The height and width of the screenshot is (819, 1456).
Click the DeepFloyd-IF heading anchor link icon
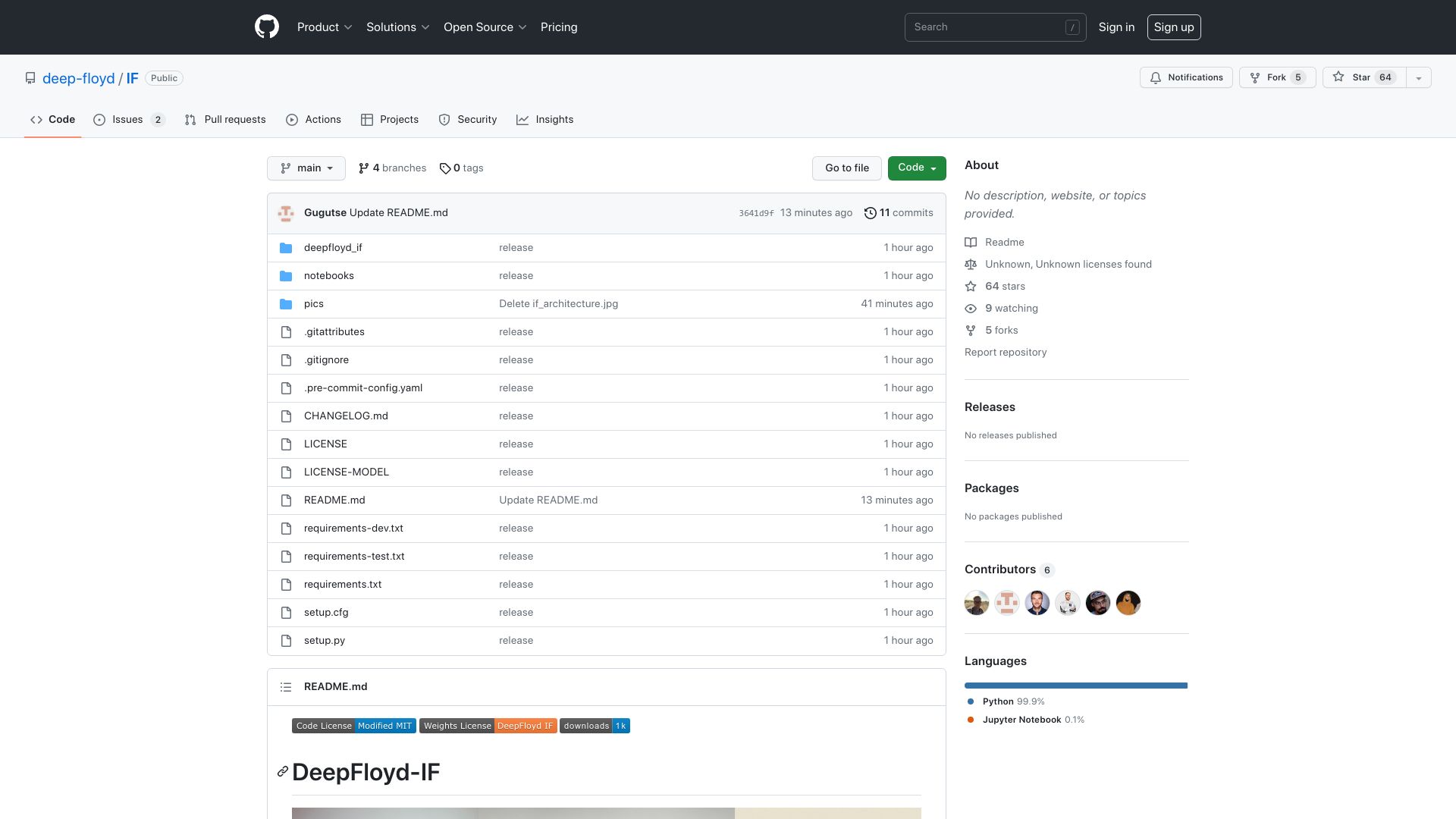click(x=283, y=772)
